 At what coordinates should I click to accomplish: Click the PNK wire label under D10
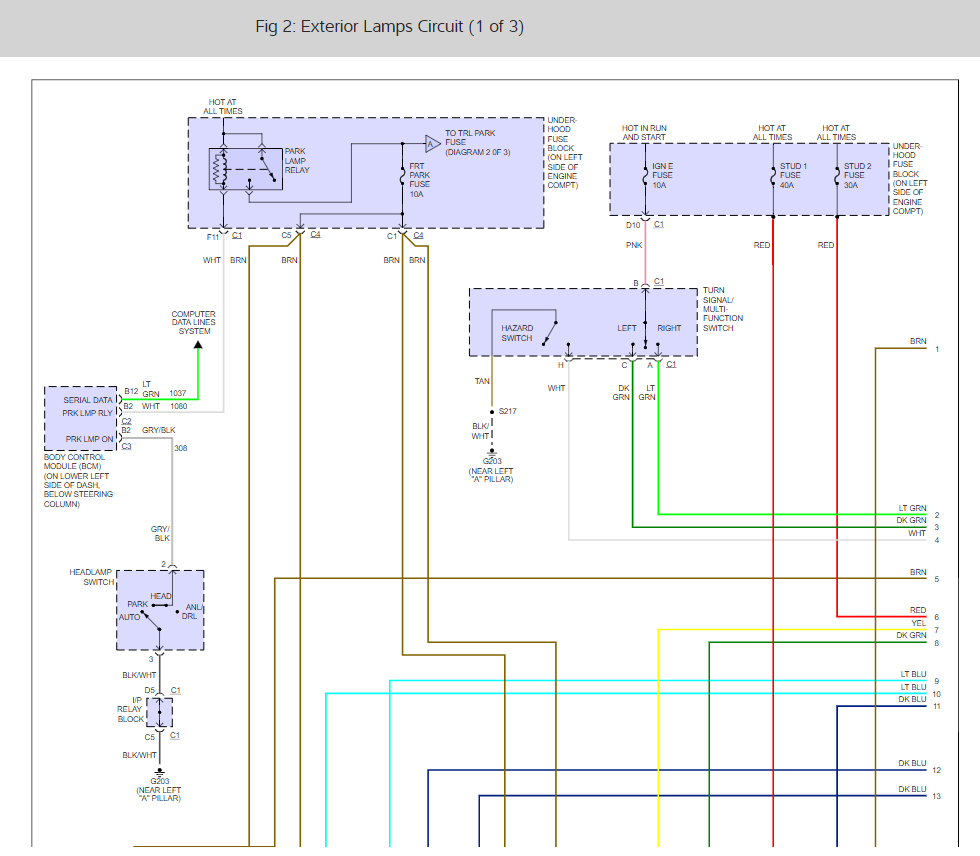634,245
